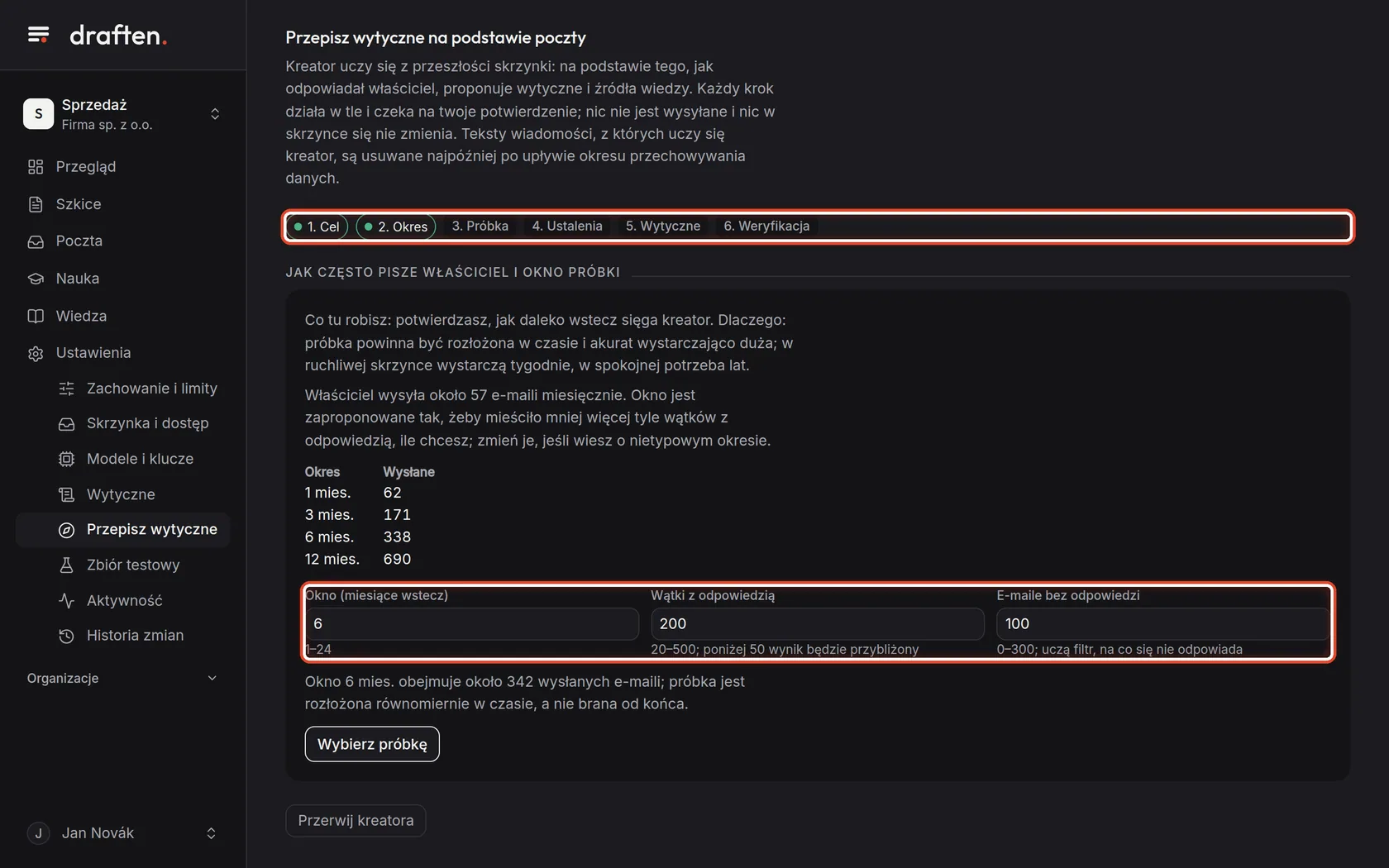Click the Wybierz próbkę button

(372, 744)
